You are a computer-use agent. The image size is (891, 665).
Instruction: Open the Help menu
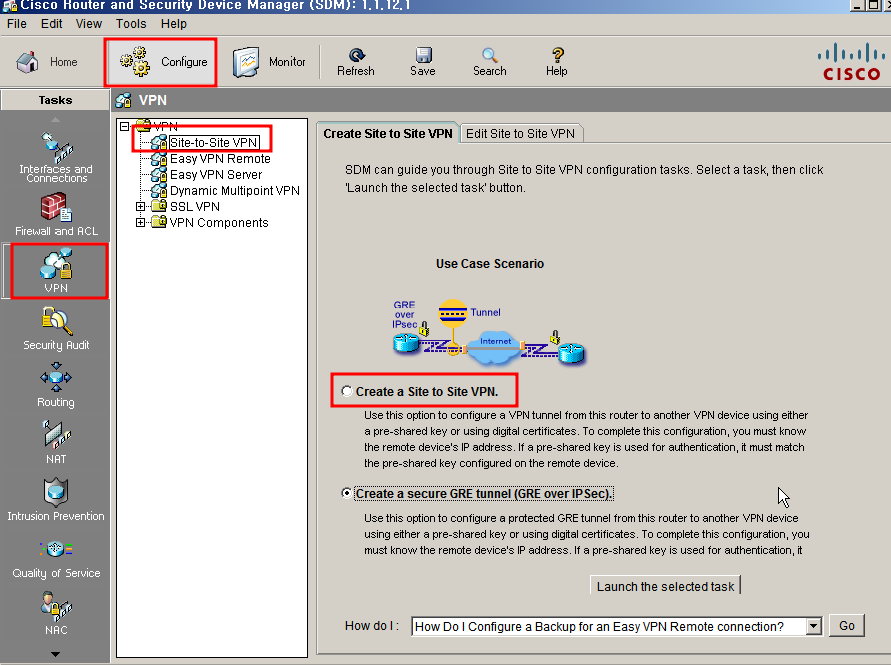[x=174, y=24]
